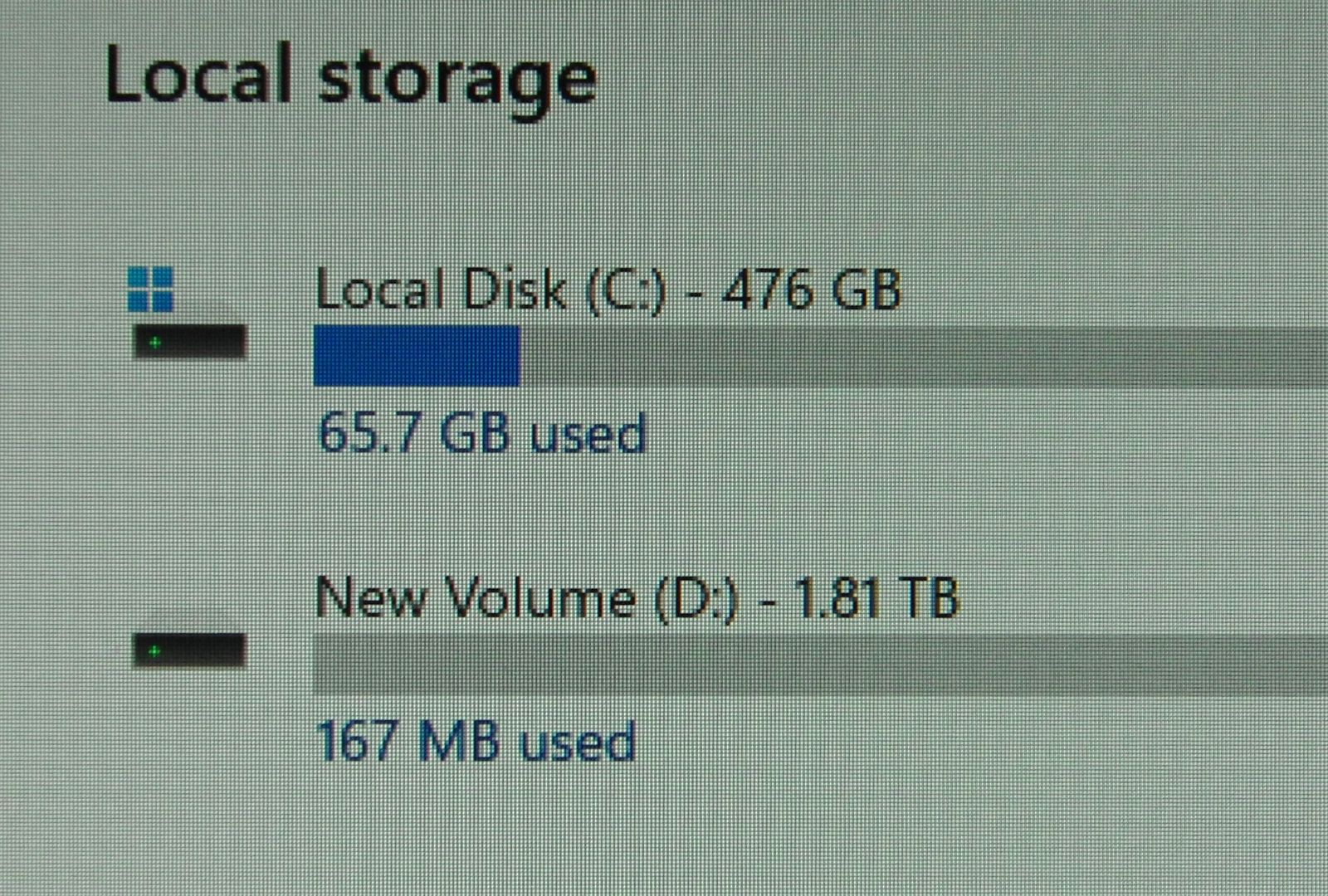
Task: Click the "167 MB used" text
Action: click(476, 741)
